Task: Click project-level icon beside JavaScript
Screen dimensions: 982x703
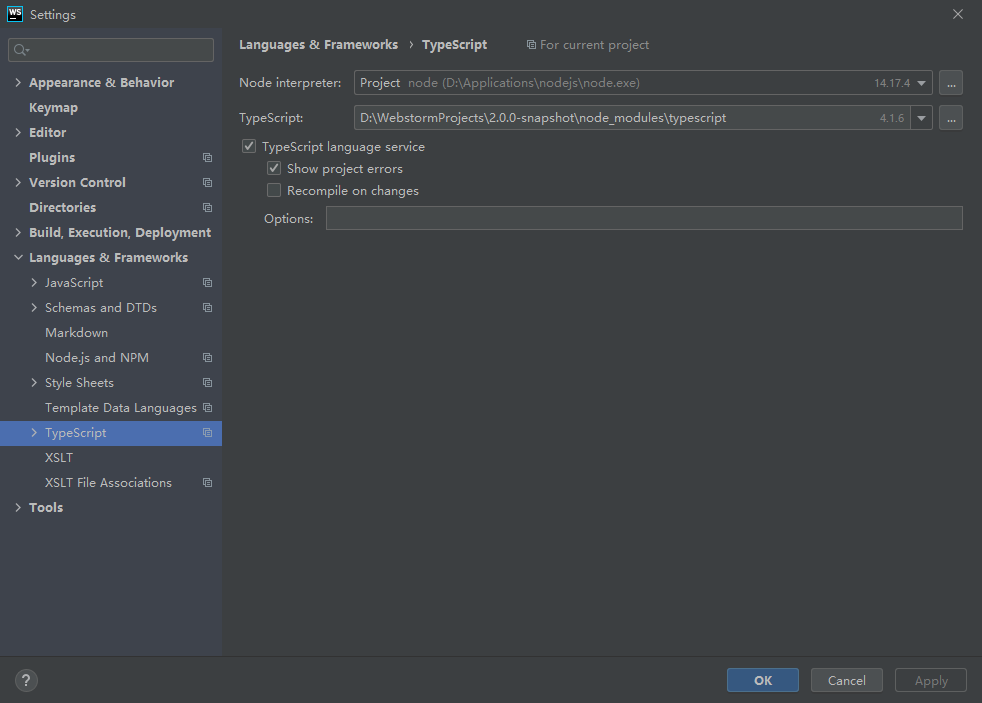Action: click(207, 283)
